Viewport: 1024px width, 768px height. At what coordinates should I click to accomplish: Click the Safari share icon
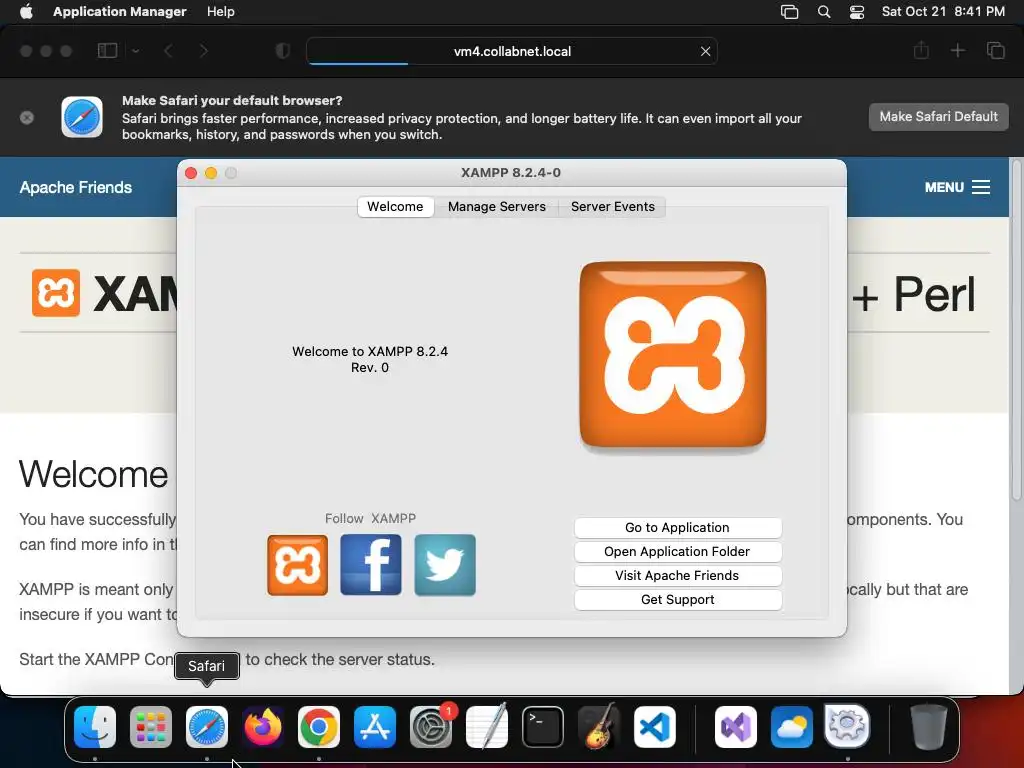tap(921, 50)
